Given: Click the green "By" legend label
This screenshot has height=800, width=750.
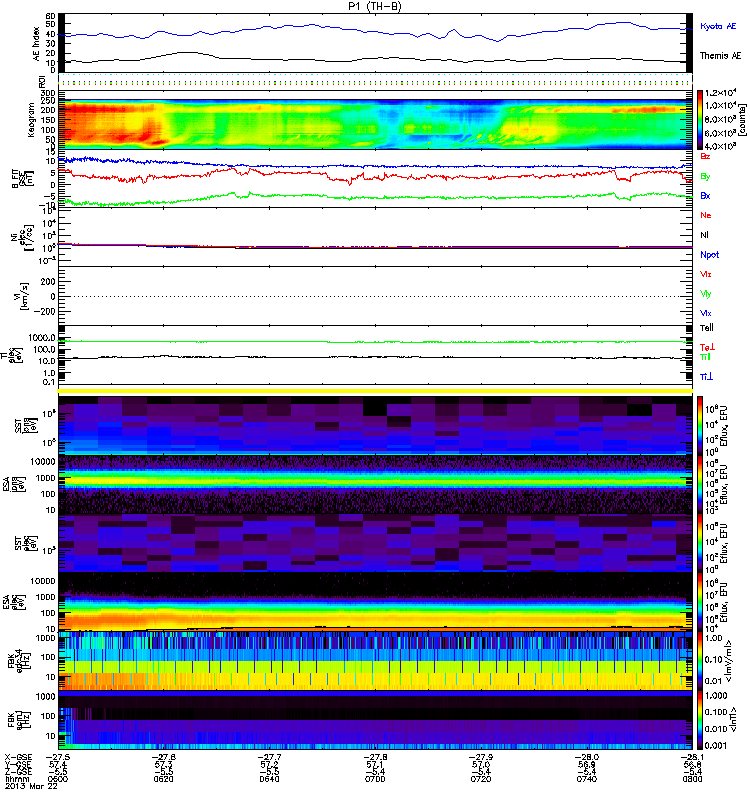Looking at the screenshot, I should click(x=705, y=177).
